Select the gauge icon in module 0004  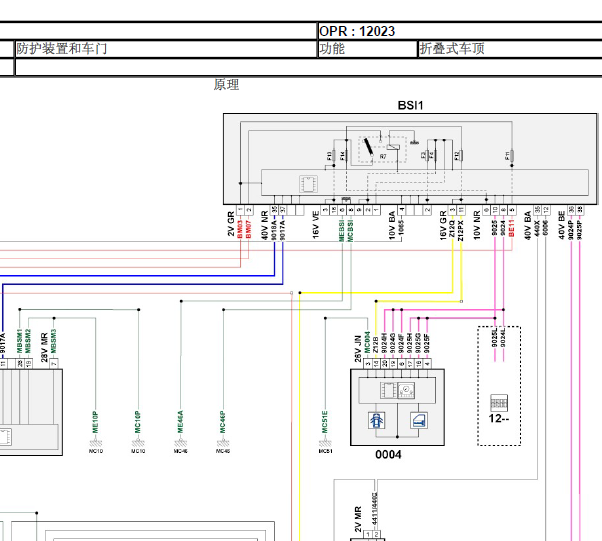(406, 390)
